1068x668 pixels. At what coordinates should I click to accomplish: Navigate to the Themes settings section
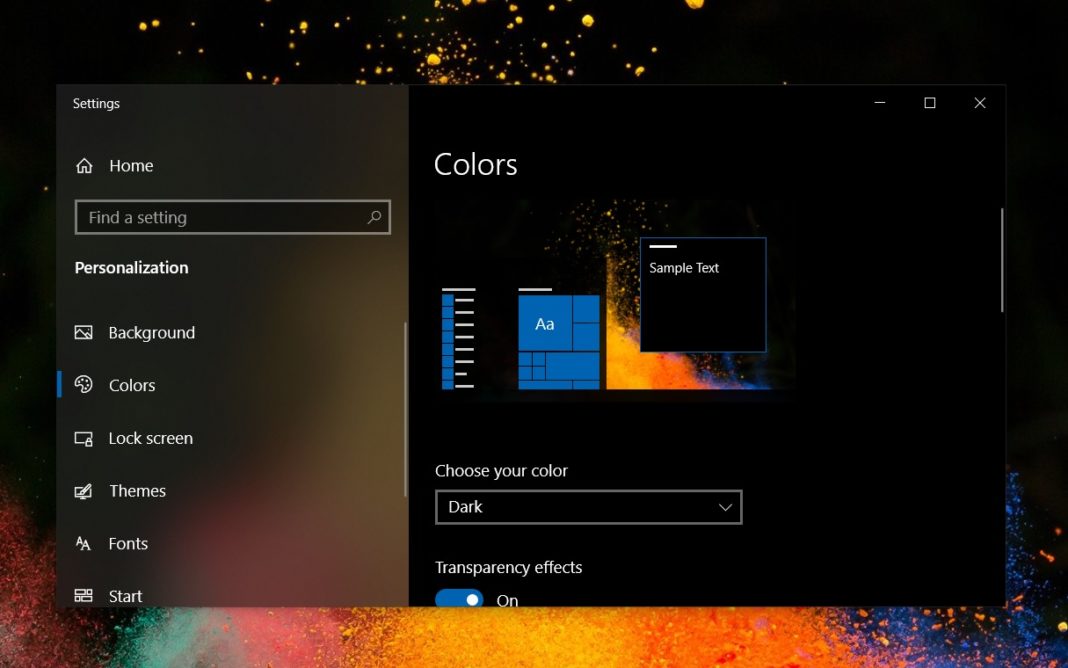coord(137,491)
